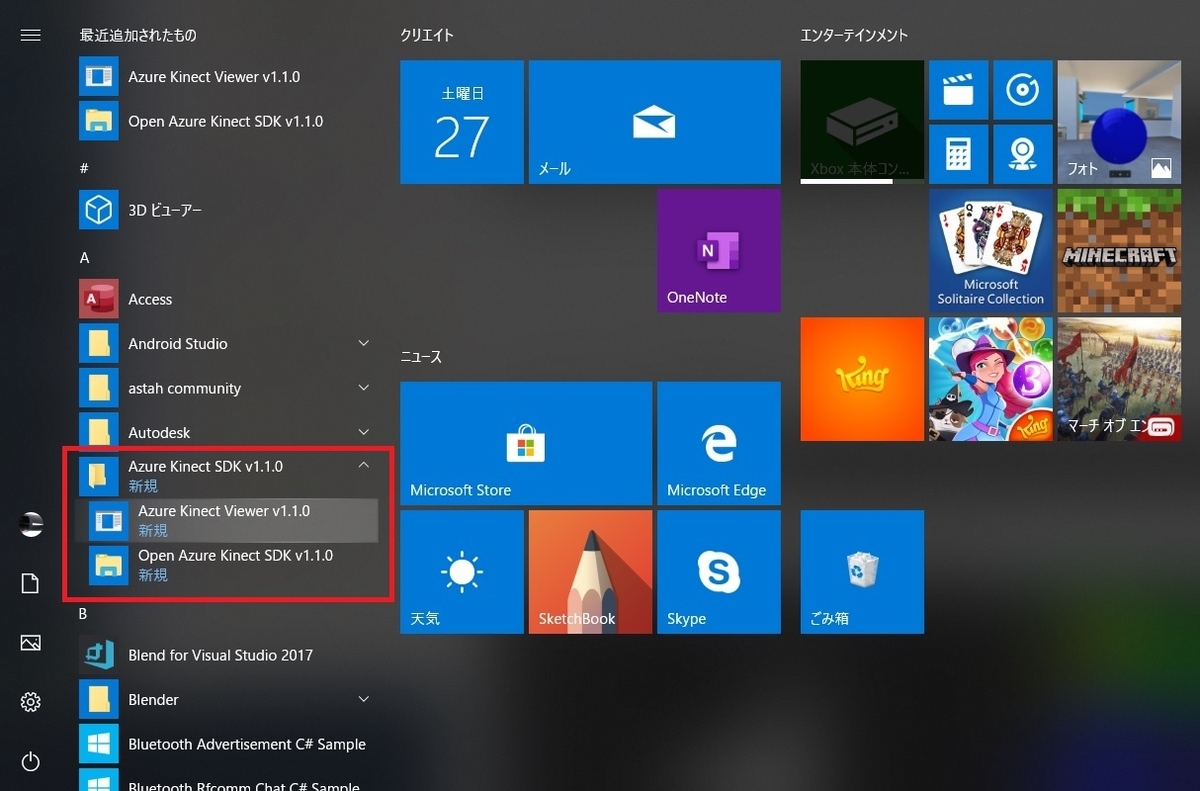Open Azure Kinect SDK shortcut inside the expanded SDK folder
The image size is (1200, 791).
228,565
